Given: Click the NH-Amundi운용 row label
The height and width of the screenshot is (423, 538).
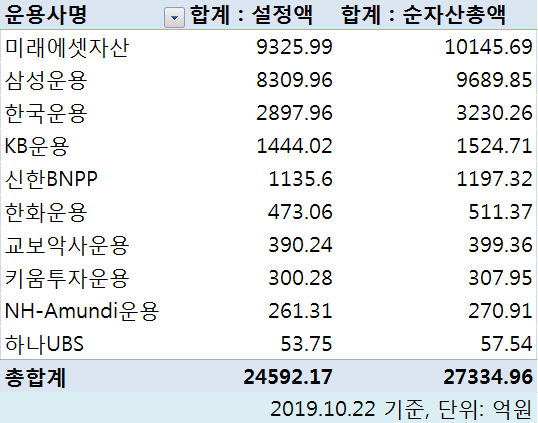Looking at the screenshot, I should pos(82,311).
